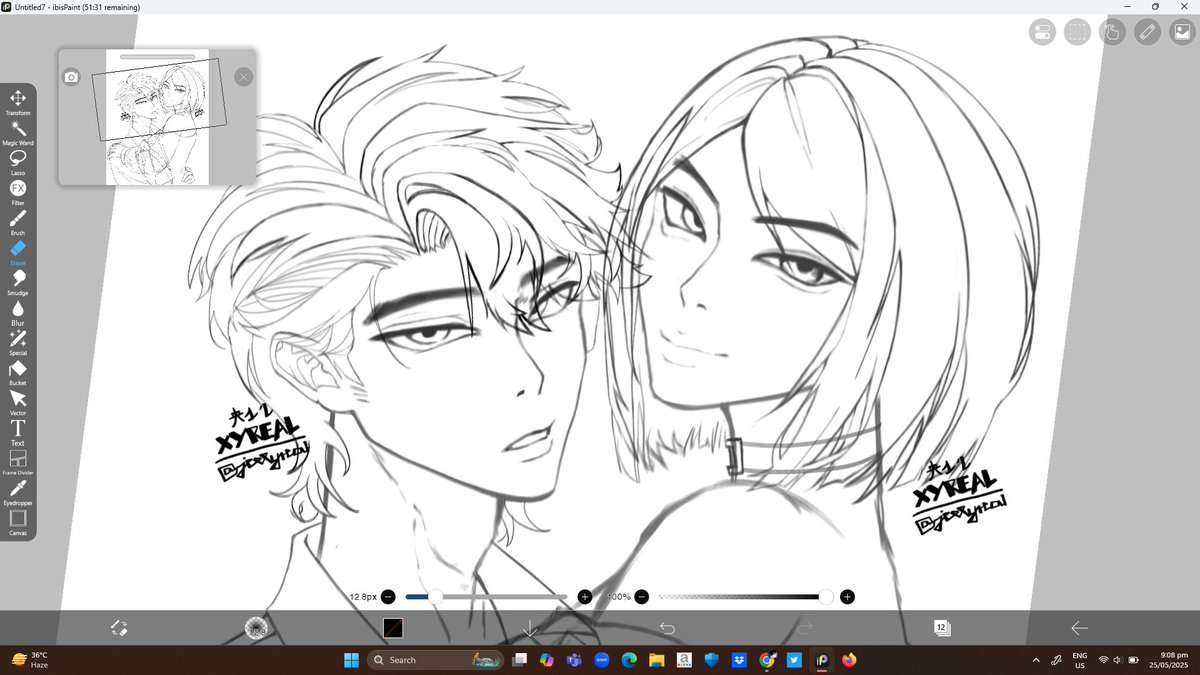Open File Explorer from the taskbar
This screenshot has height=675, width=1200.
(x=657, y=660)
